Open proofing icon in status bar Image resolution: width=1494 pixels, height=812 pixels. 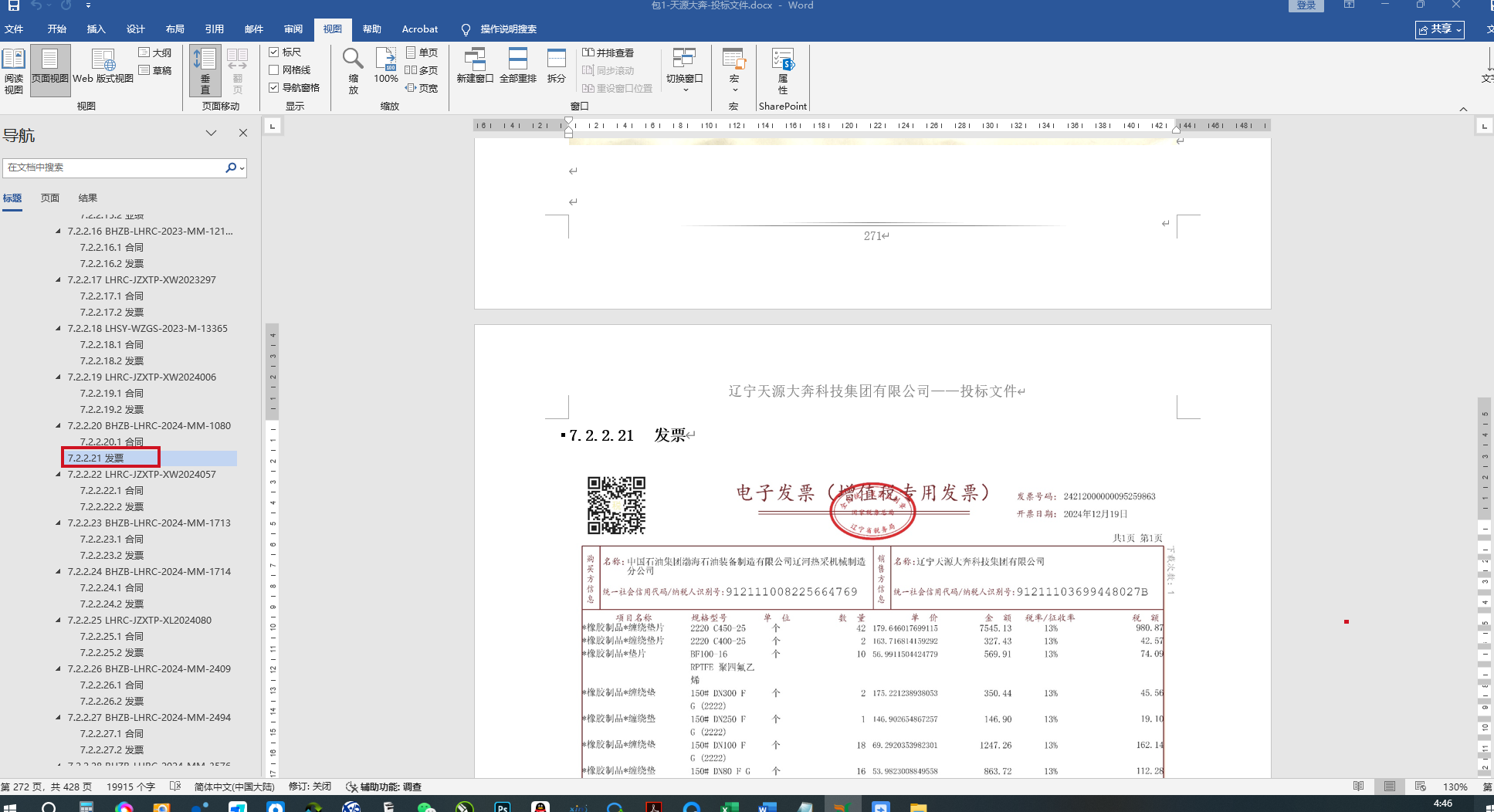(175, 787)
